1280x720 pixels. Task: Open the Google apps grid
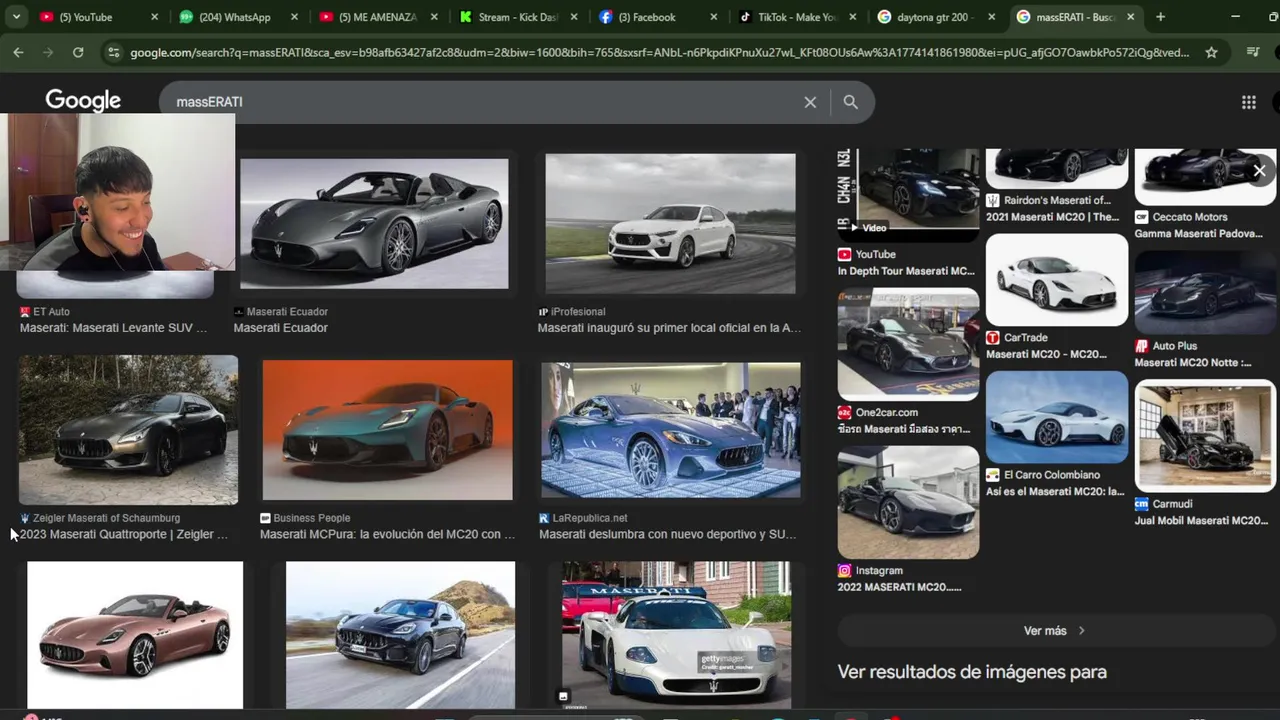pyautogui.click(x=1248, y=102)
